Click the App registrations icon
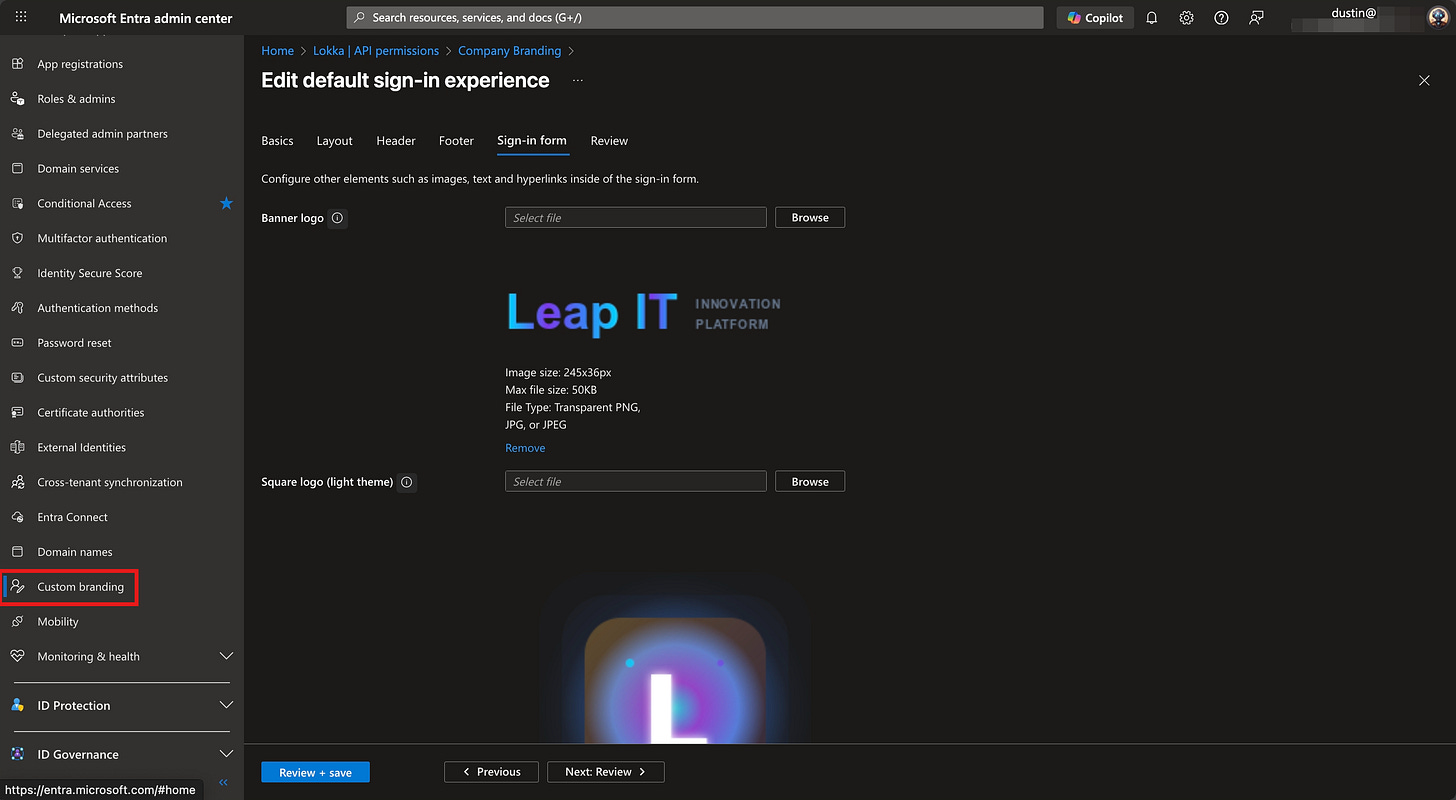Viewport: 1456px width, 800px height. point(17,64)
